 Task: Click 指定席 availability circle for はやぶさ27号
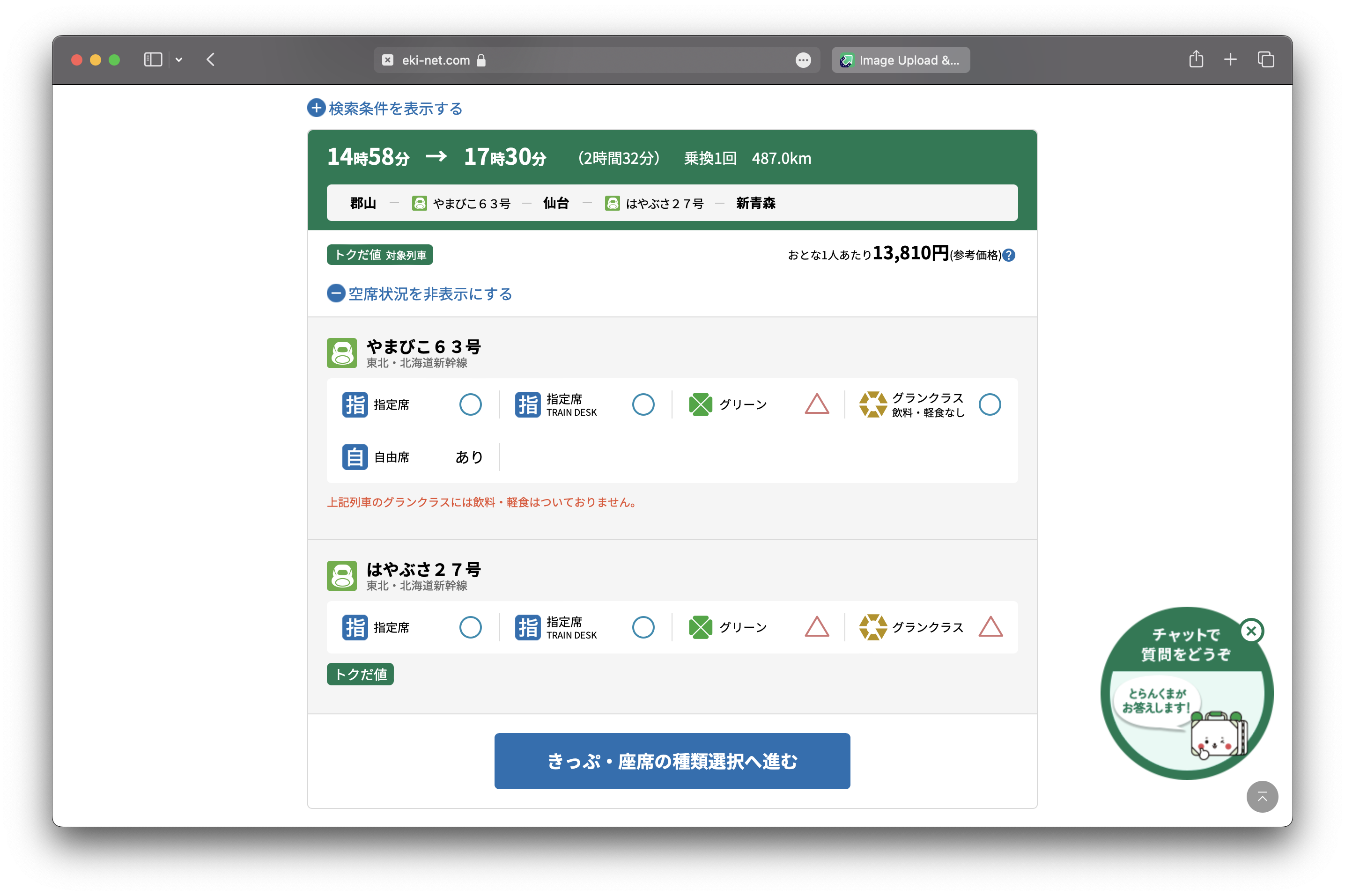point(471,627)
